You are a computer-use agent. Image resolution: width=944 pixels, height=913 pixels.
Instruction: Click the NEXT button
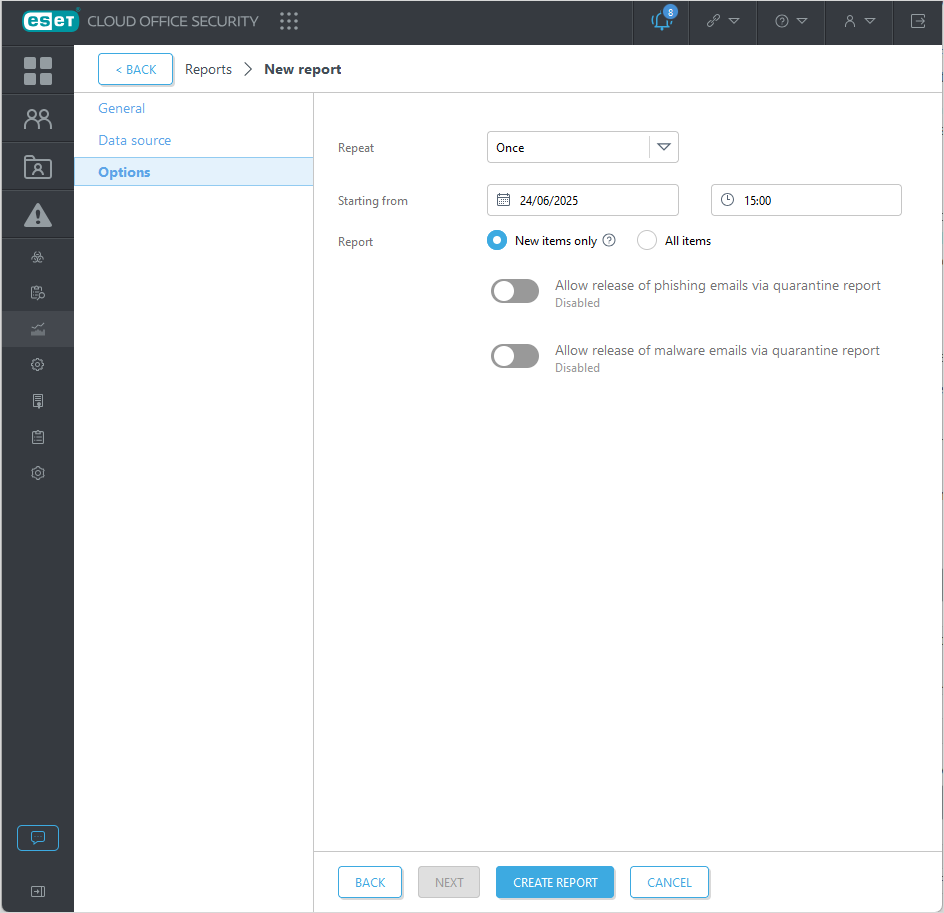pyautogui.click(x=449, y=882)
